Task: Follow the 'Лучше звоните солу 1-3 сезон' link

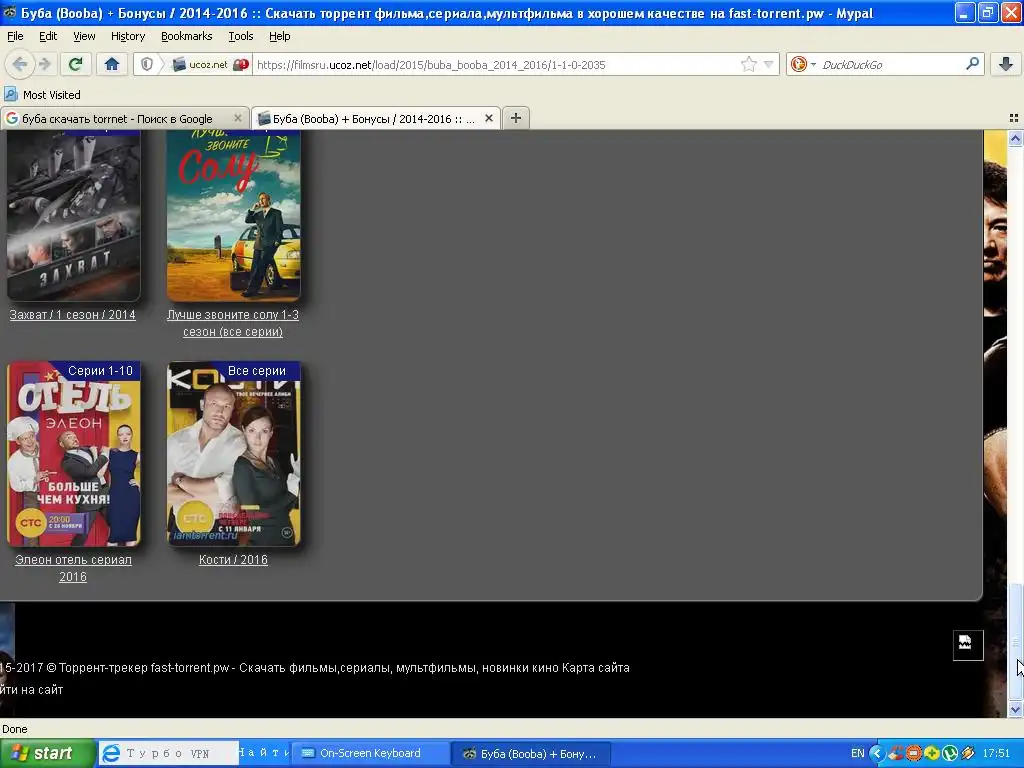Action: pyautogui.click(x=232, y=323)
